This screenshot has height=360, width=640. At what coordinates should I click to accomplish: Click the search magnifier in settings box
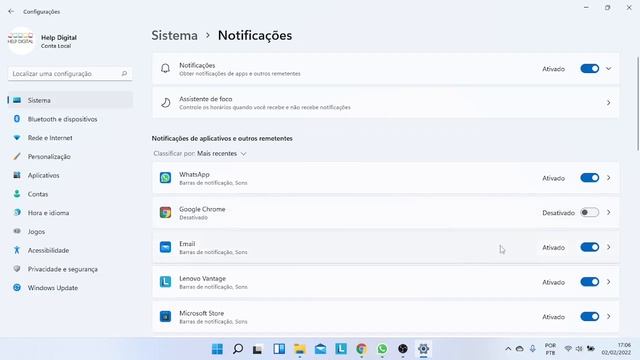[x=124, y=73]
